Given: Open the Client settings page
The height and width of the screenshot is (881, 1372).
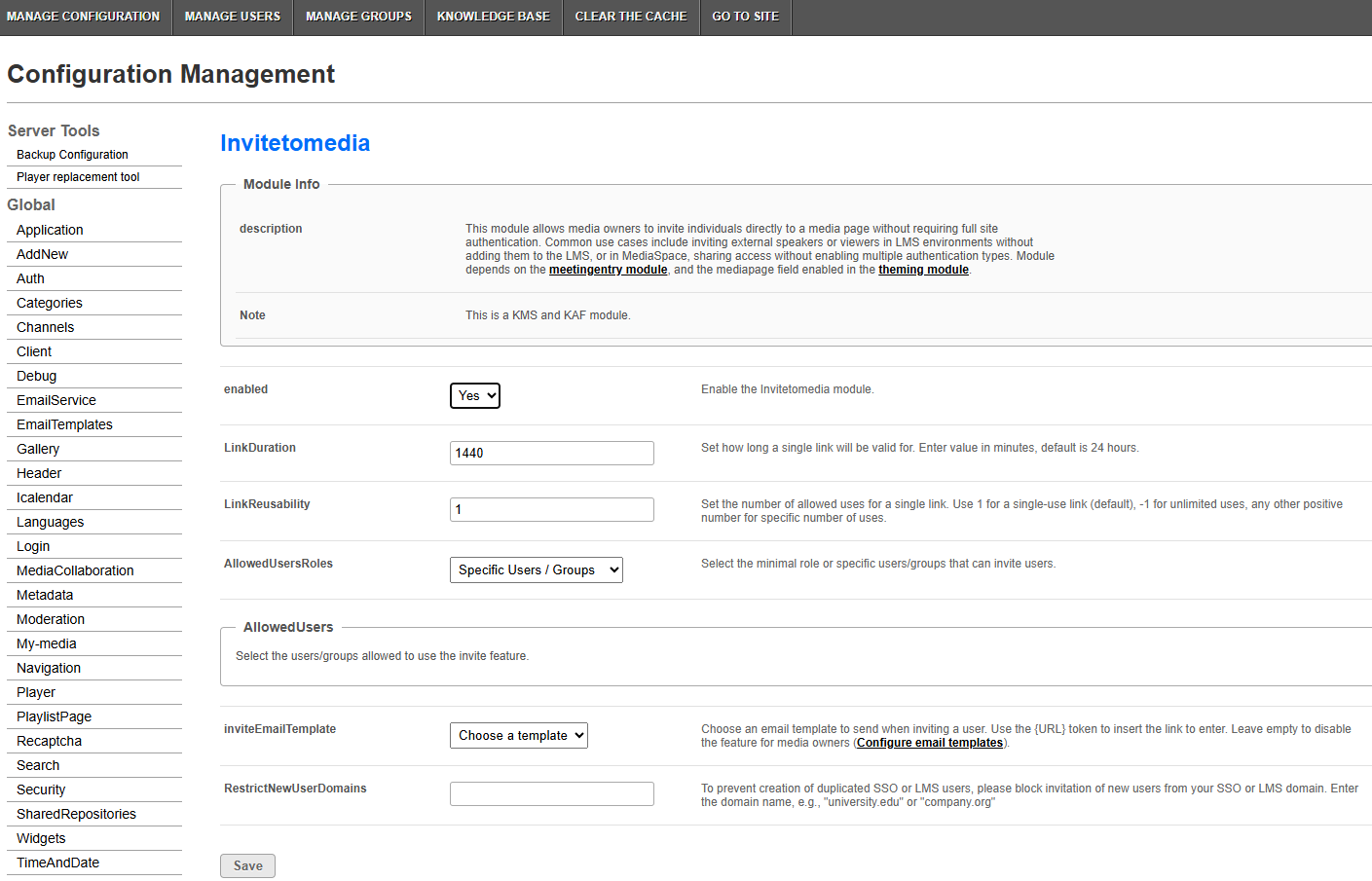Looking at the screenshot, I should (34, 351).
